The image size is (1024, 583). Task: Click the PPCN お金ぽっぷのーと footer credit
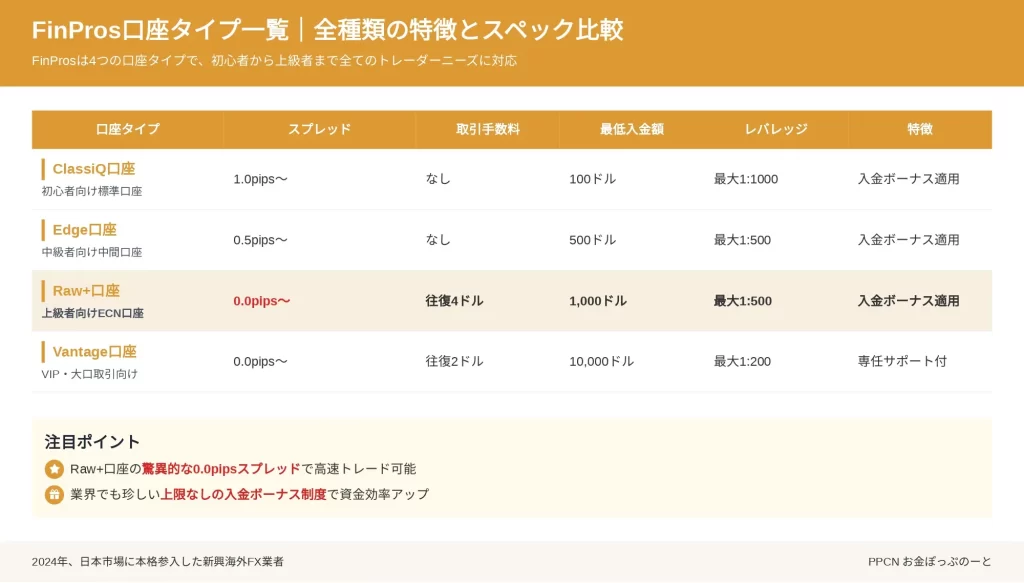coord(929,561)
